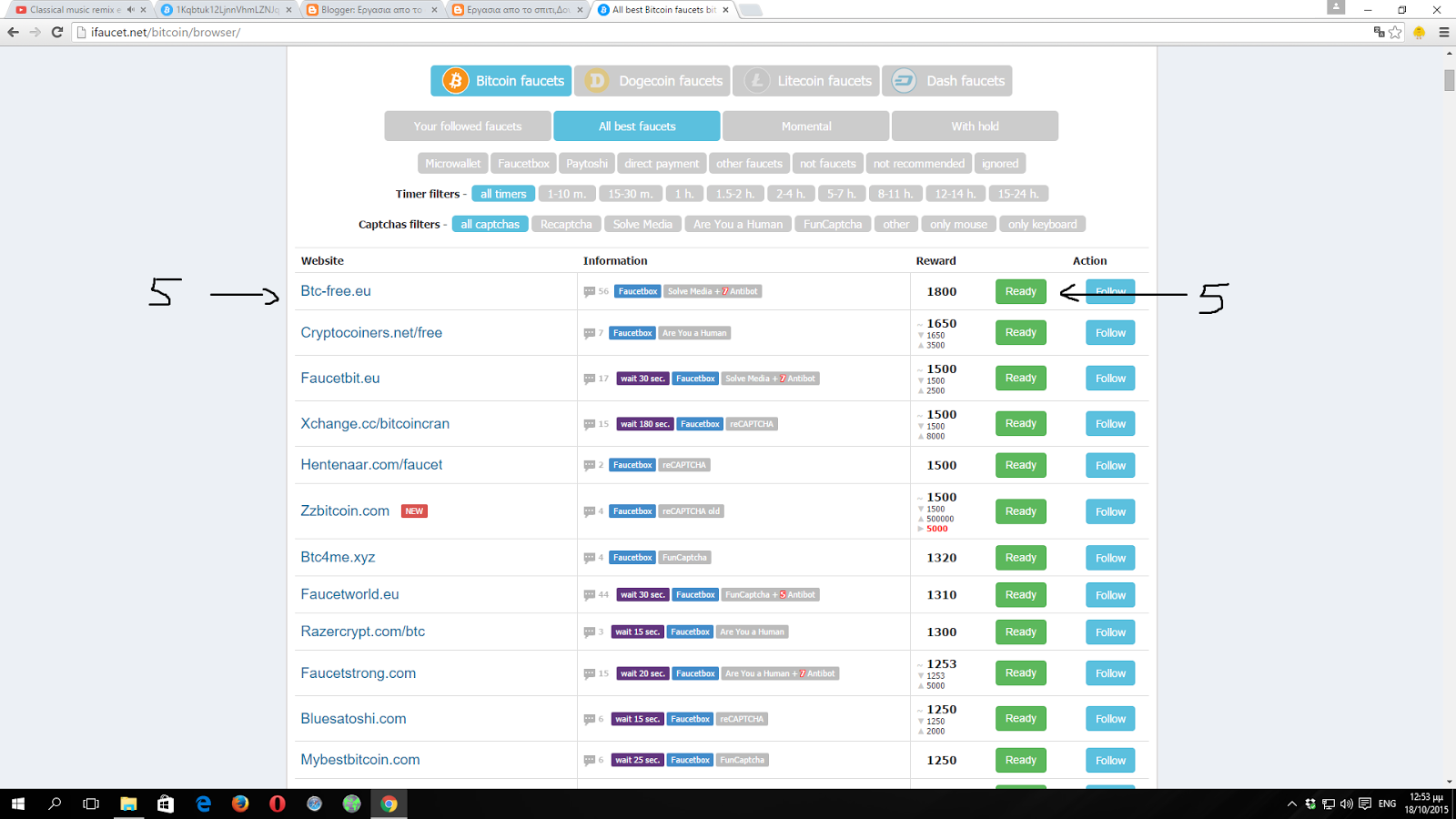This screenshot has height=819, width=1456.
Task: Open the Chrome hamburger menu
Action: pos(1443,32)
